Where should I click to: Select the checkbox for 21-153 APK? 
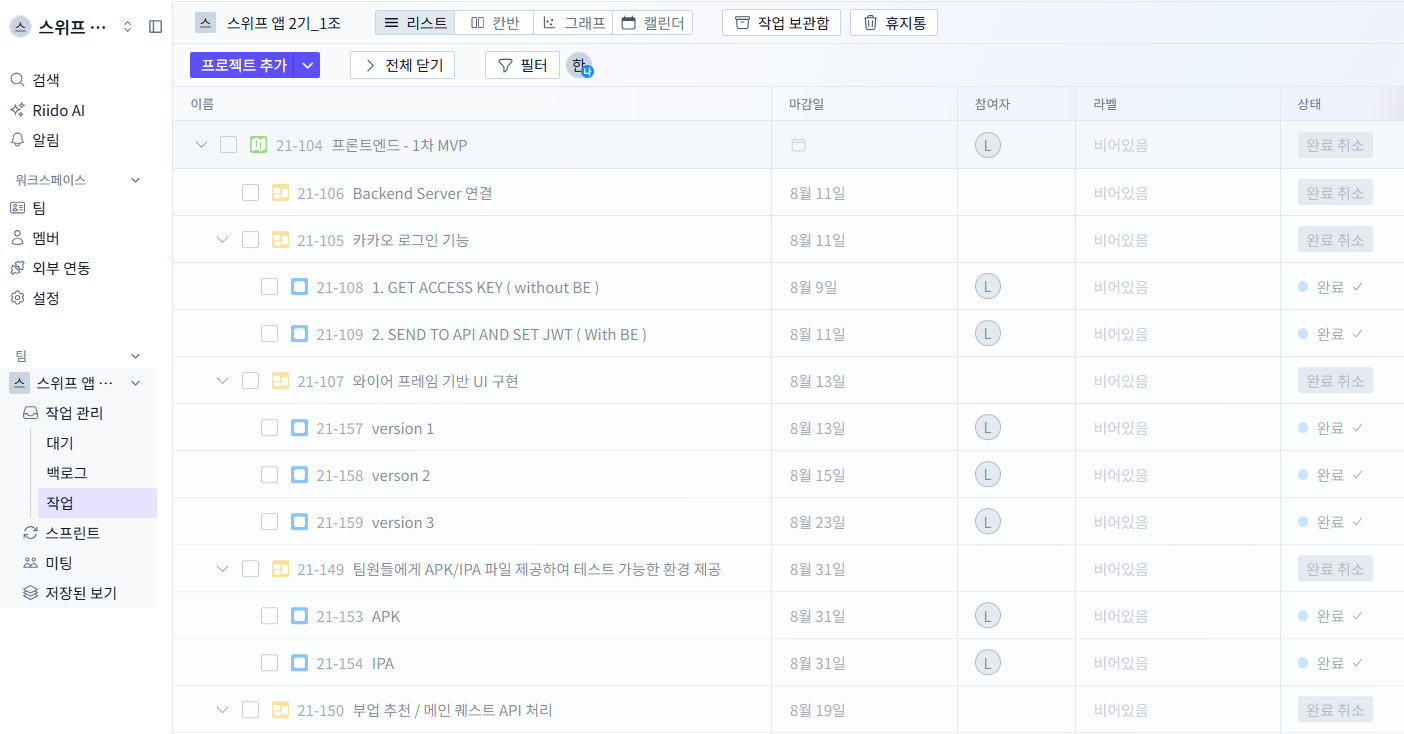tap(269, 616)
